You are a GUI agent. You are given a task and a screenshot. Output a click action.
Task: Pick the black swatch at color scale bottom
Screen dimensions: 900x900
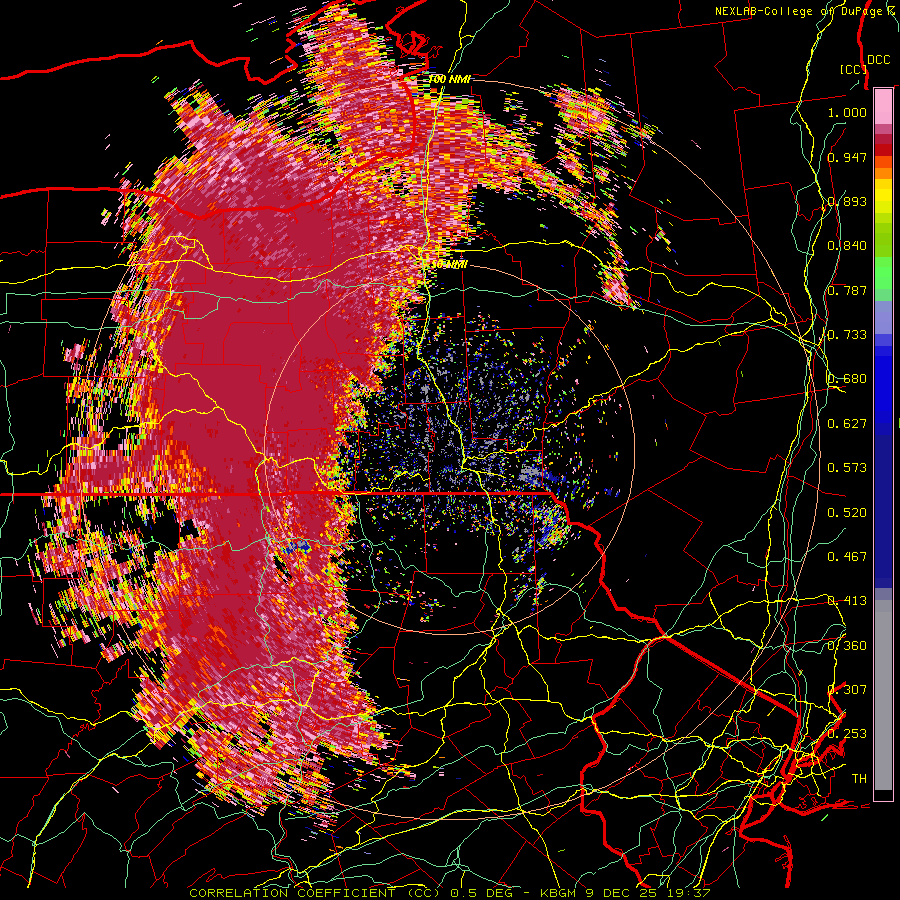(x=883, y=795)
